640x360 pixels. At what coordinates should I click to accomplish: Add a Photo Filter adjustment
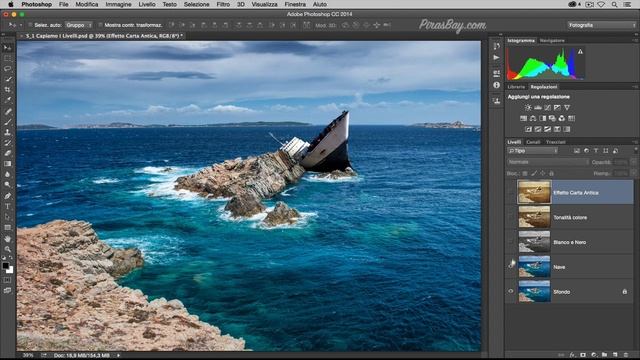point(552,118)
